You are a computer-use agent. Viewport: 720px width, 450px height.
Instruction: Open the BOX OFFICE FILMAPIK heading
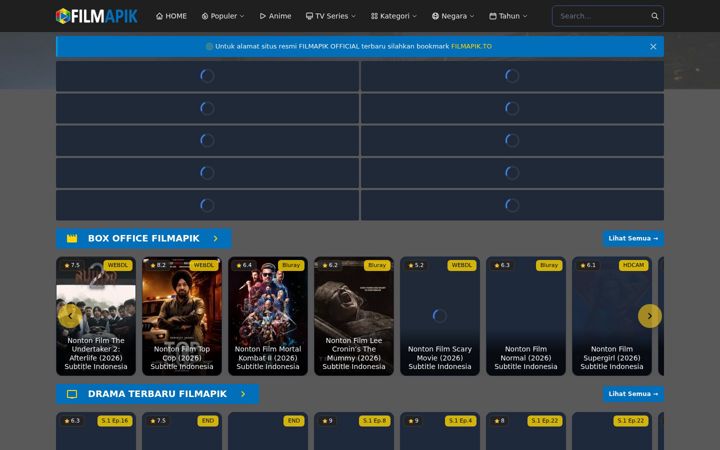click(144, 238)
